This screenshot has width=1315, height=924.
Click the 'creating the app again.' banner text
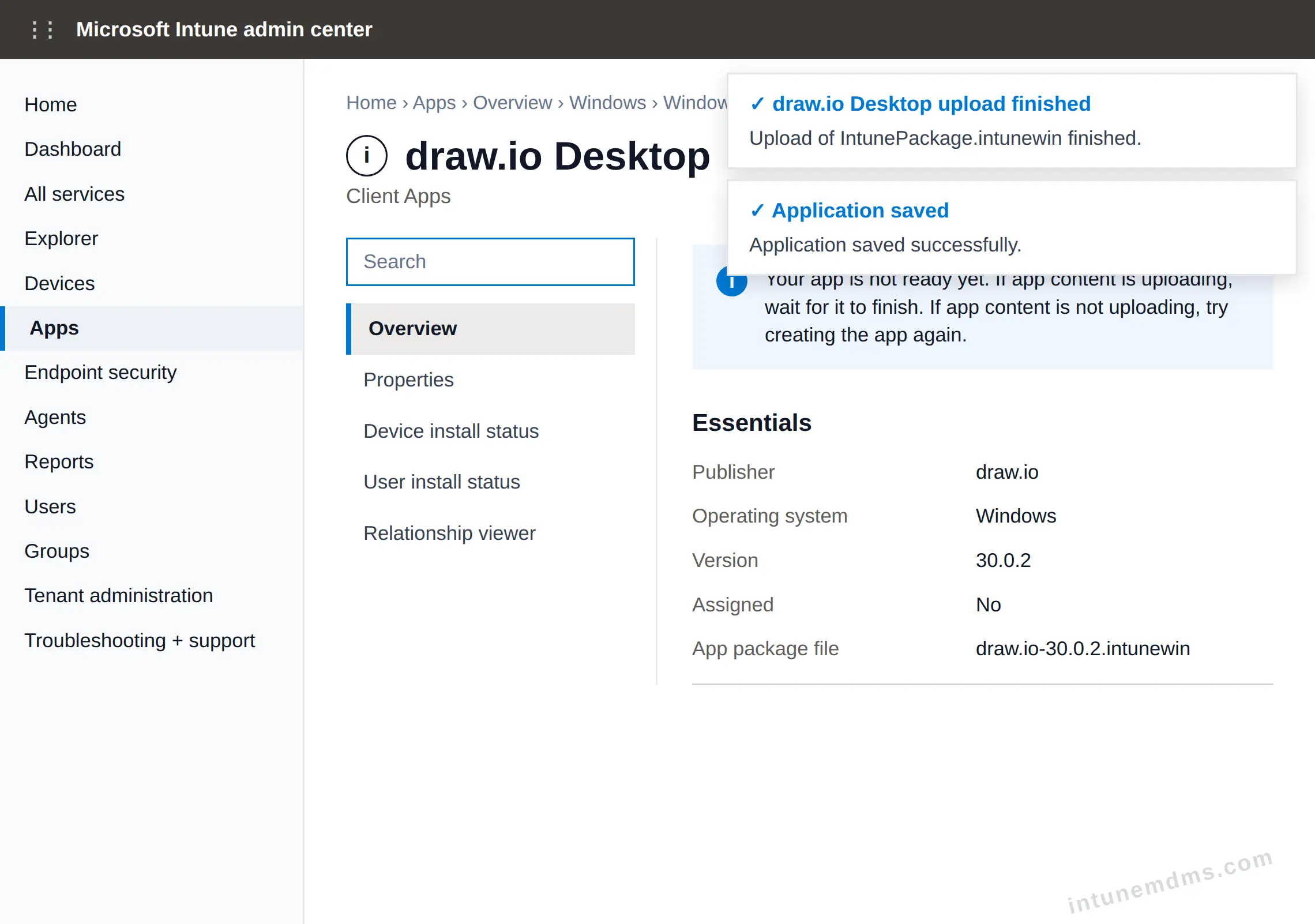point(866,335)
